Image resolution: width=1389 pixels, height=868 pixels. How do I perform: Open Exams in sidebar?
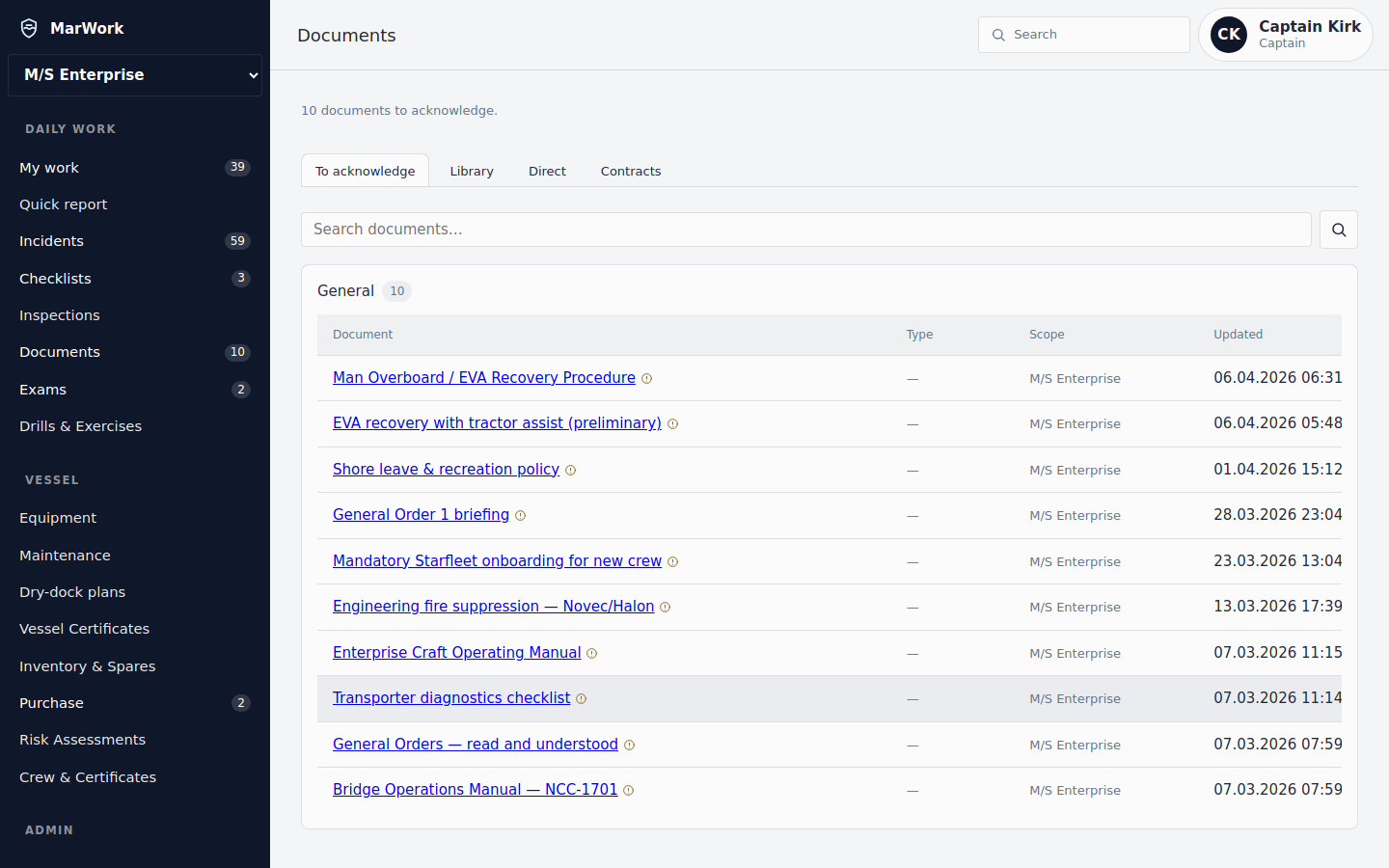(135, 390)
